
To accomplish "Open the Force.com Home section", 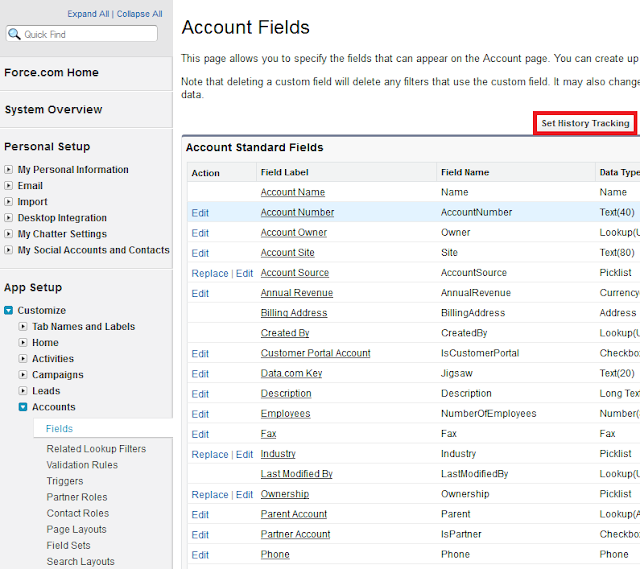I will click(x=51, y=72).
